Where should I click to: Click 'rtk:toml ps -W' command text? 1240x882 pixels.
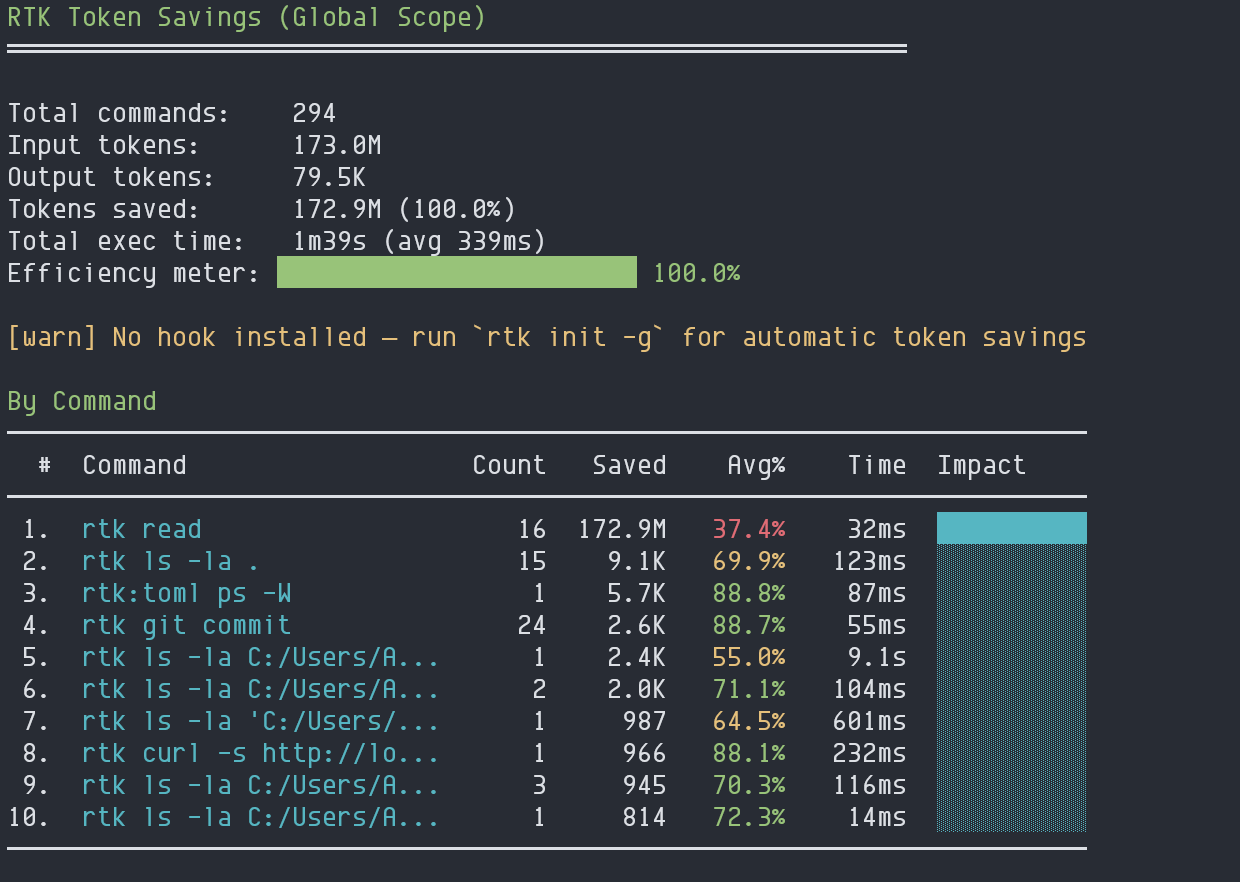click(187, 593)
